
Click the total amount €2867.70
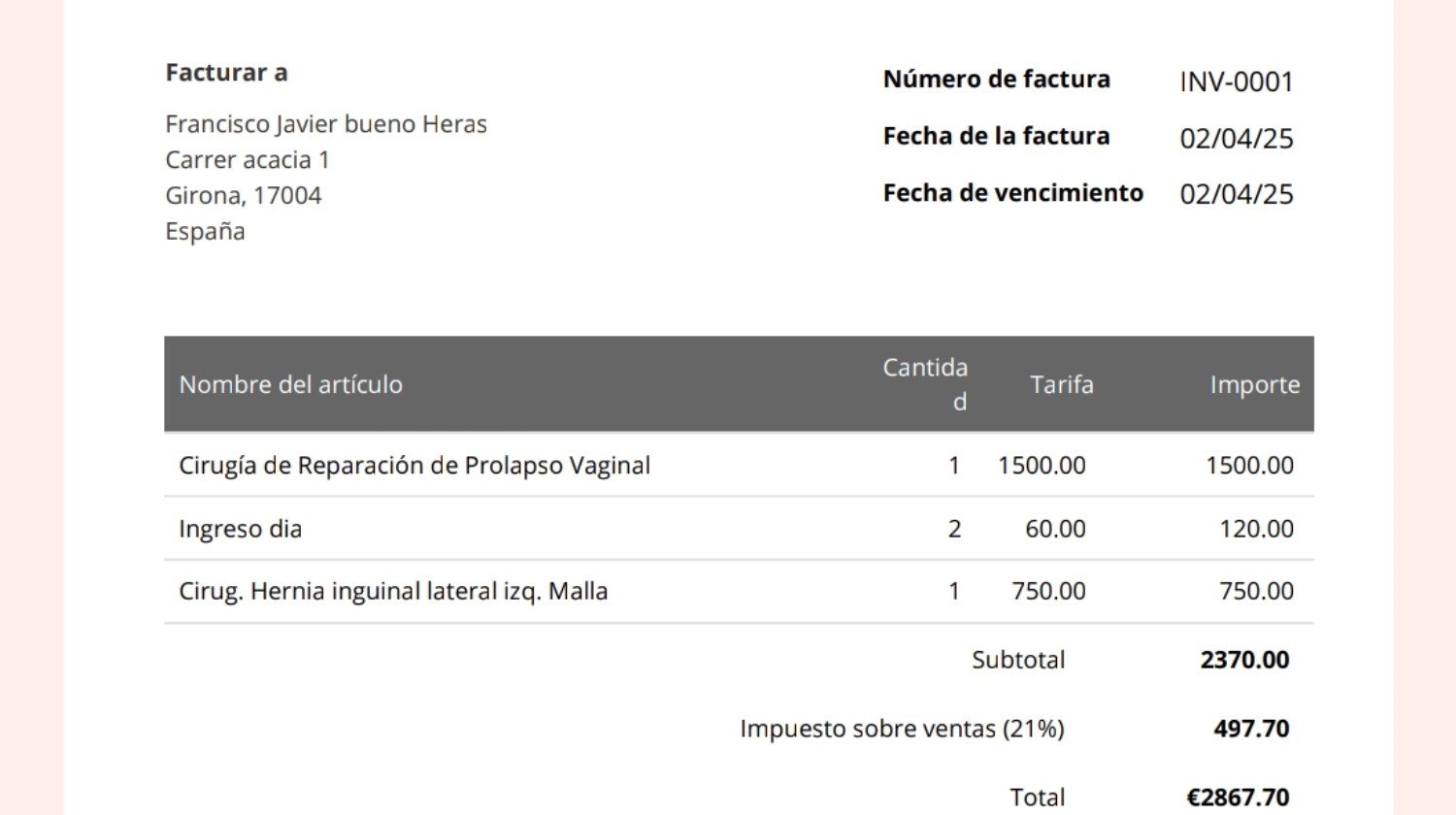click(x=1238, y=798)
